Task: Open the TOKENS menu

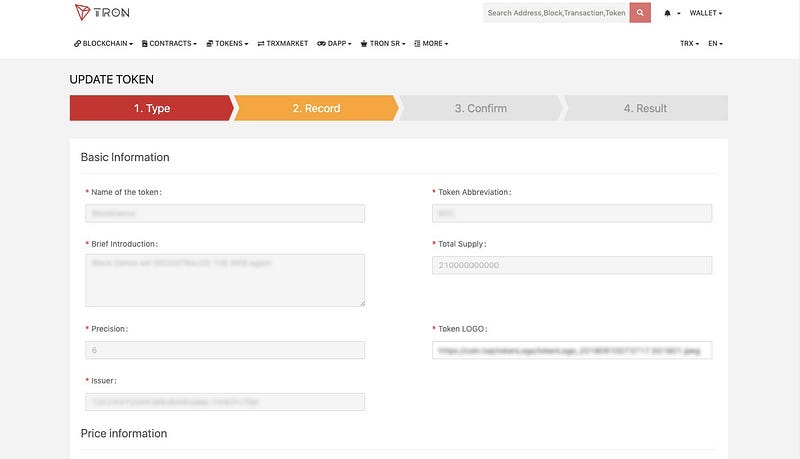Action: pyautogui.click(x=228, y=44)
